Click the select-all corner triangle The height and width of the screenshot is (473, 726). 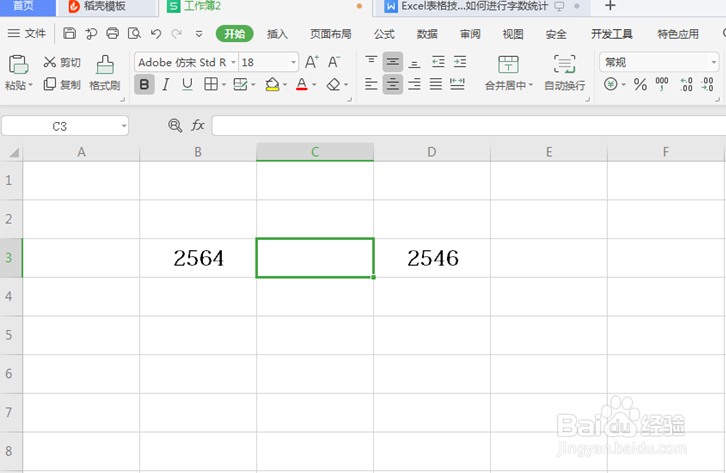tap(13, 152)
